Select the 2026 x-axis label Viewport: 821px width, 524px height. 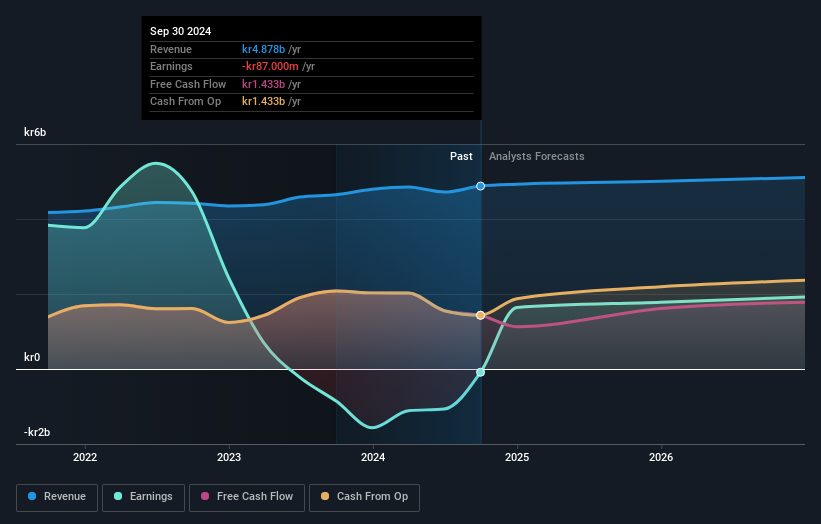coord(661,457)
